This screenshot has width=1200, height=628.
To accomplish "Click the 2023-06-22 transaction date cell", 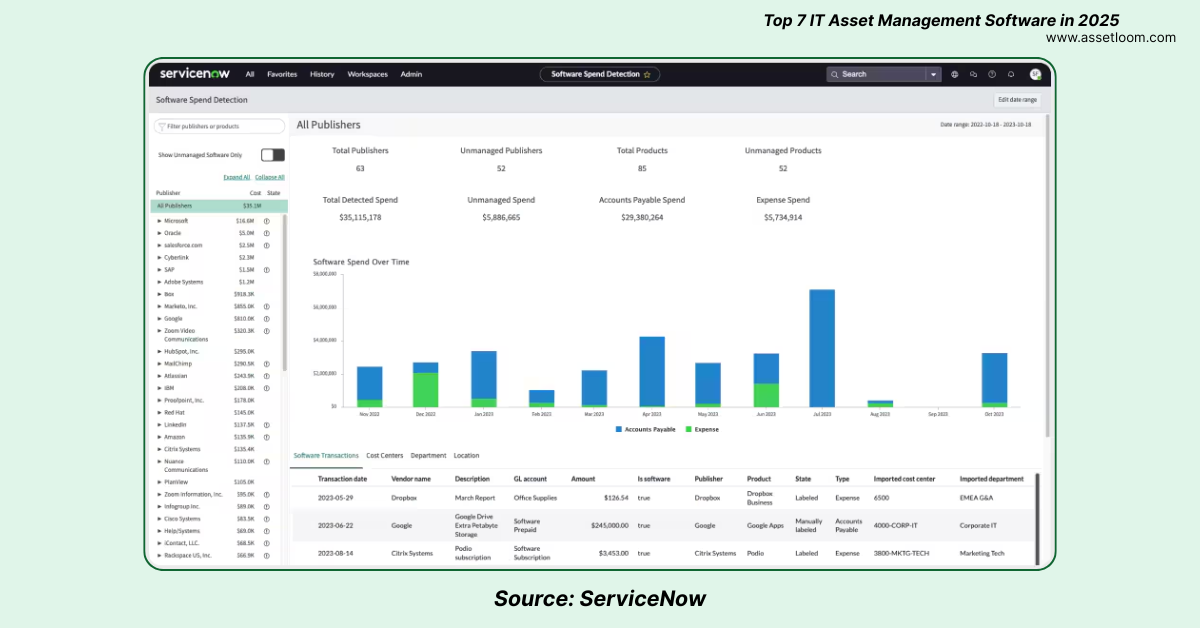I will 337,525.
